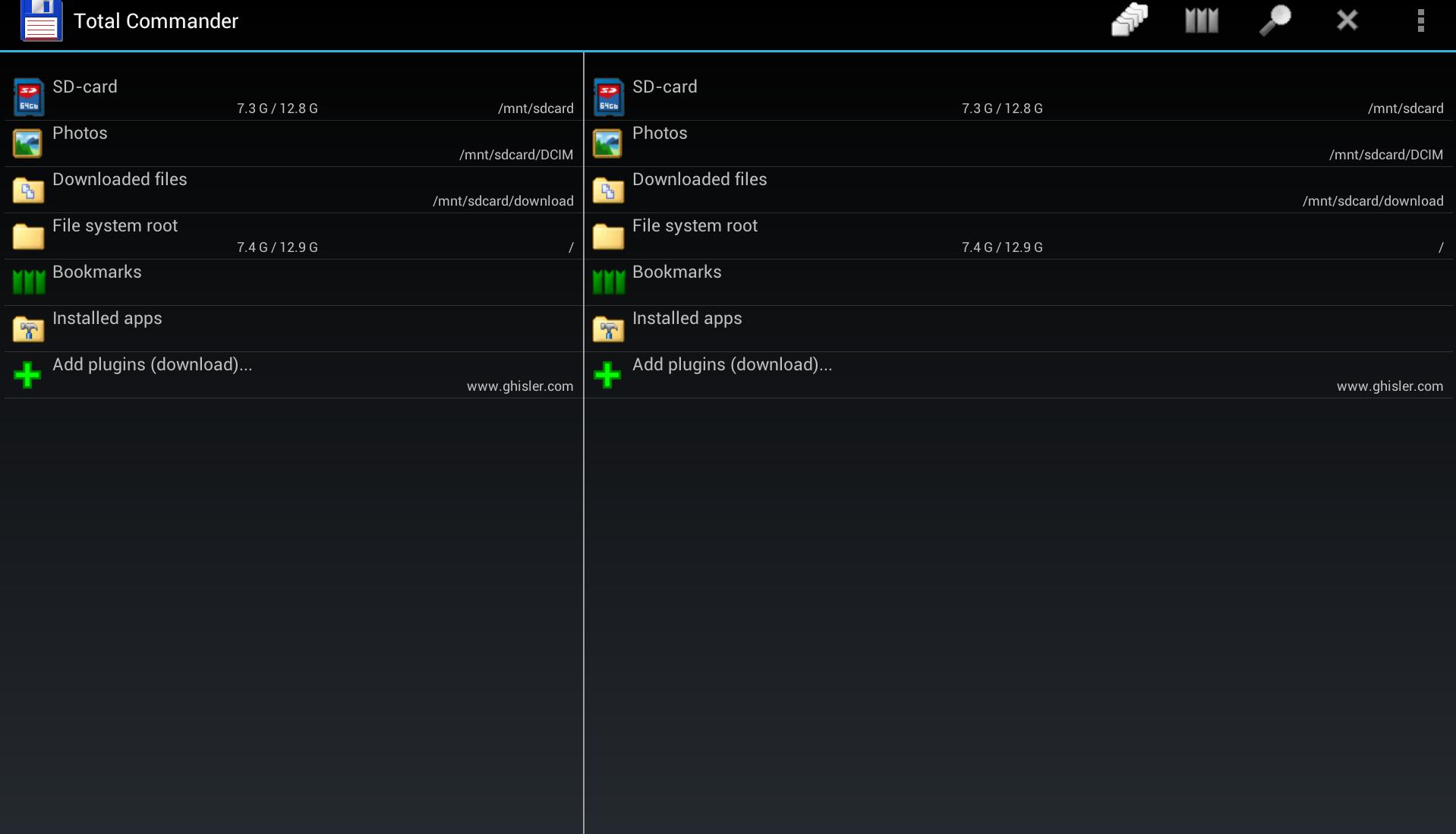
Task: Click the X unselect icon in the top toolbar
Action: [x=1347, y=20]
